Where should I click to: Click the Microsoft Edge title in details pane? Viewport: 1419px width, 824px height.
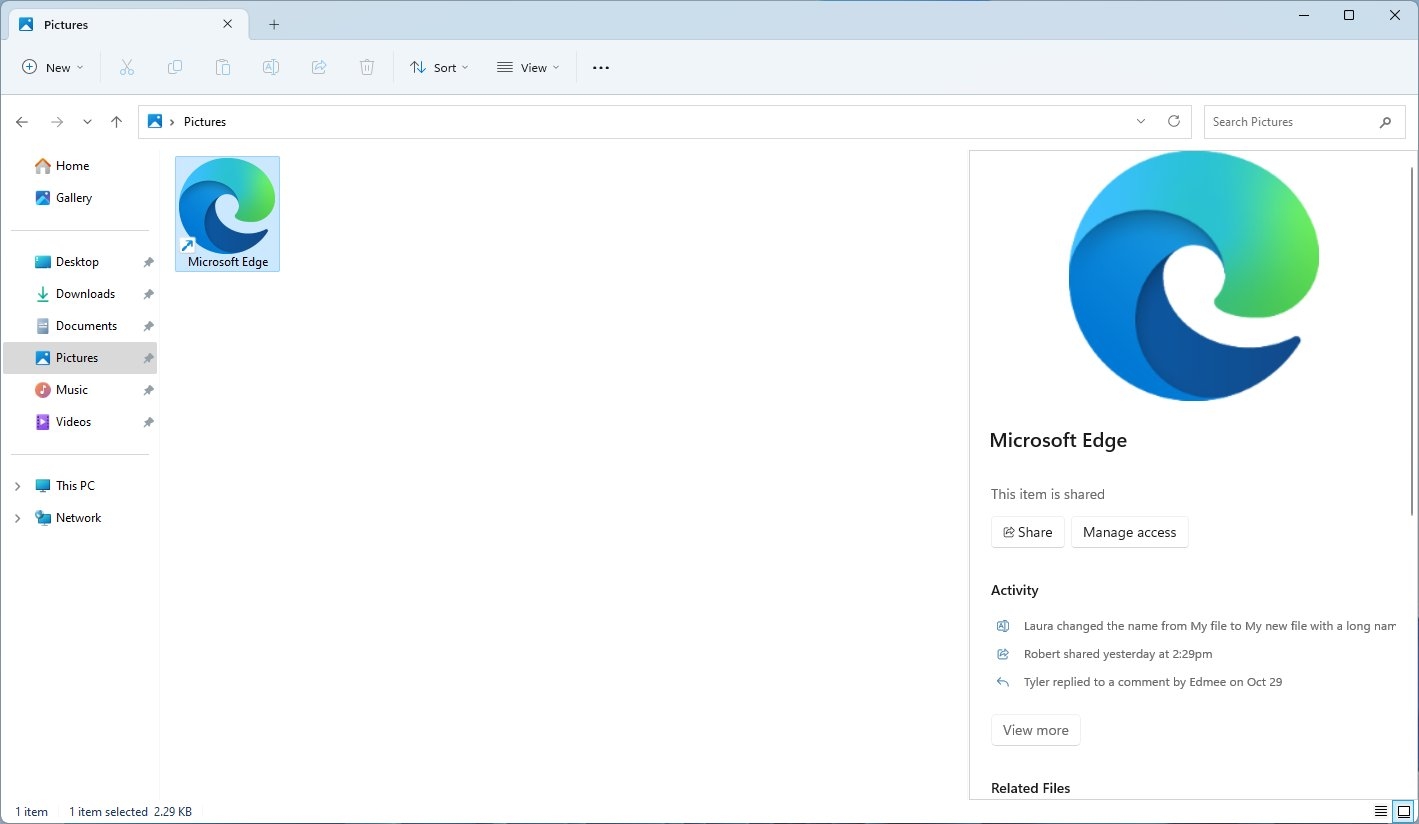click(1058, 440)
